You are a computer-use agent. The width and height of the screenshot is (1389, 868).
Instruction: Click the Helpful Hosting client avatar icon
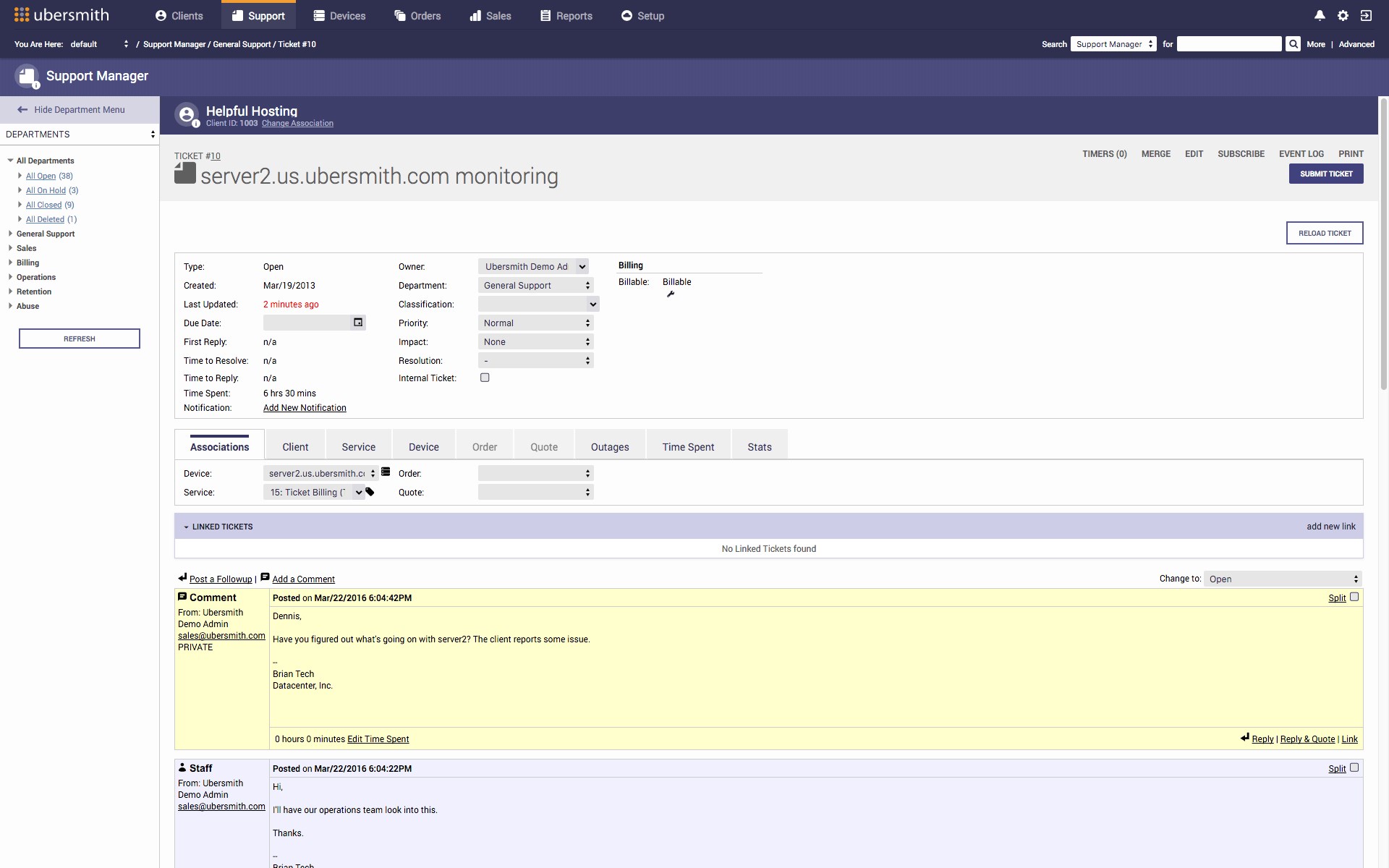187,114
